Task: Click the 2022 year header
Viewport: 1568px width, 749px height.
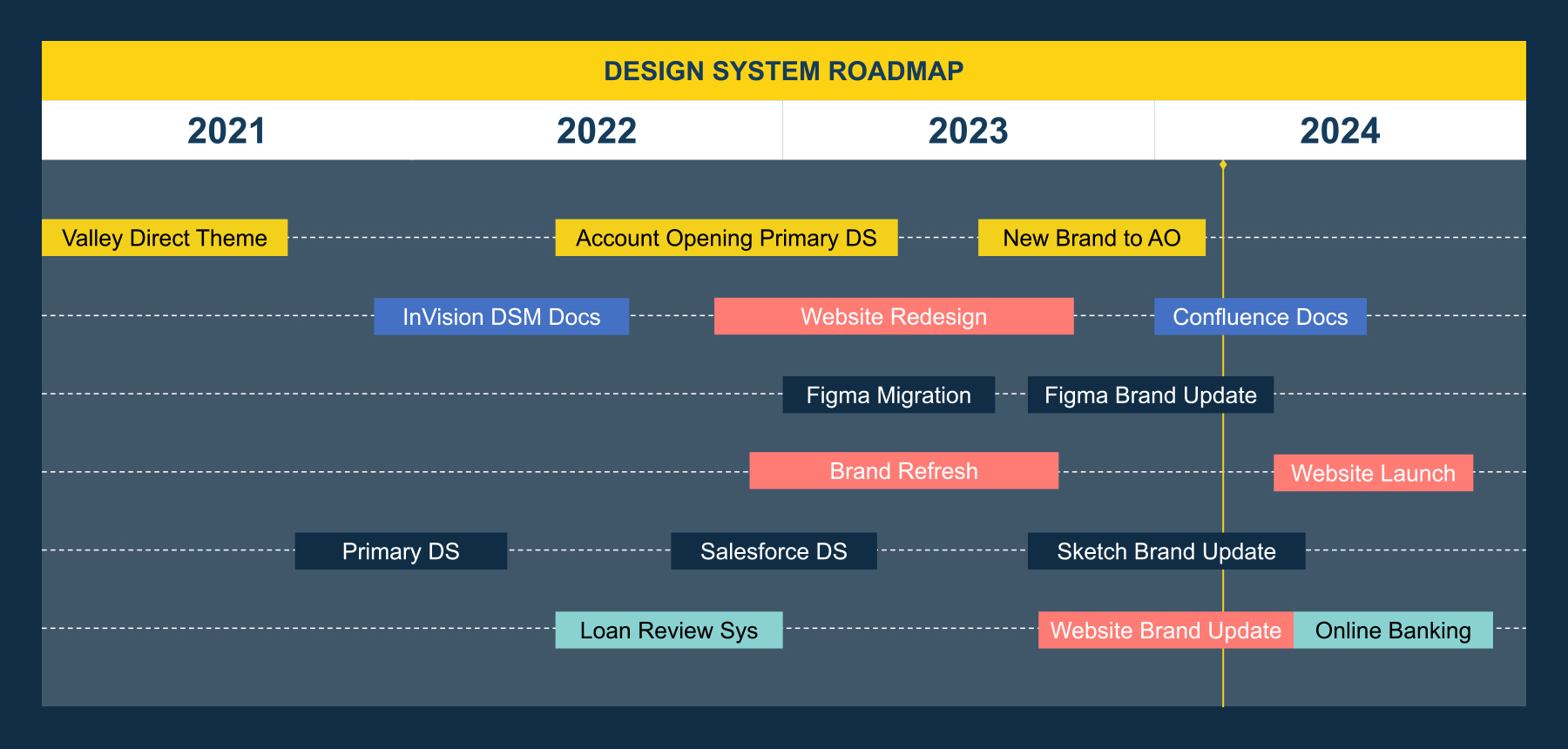Action: [x=597, y=131]
